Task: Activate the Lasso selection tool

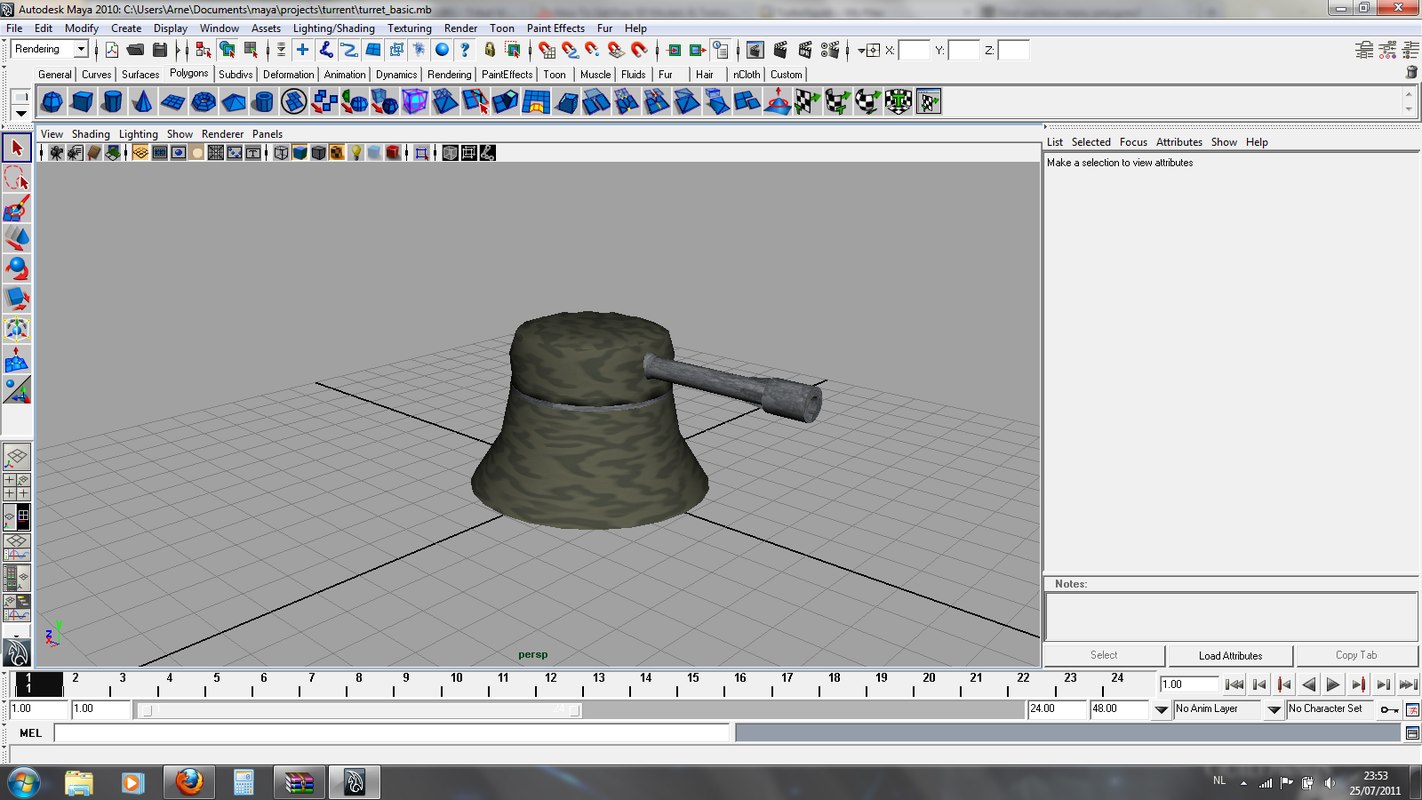Action: pos(15,178)
